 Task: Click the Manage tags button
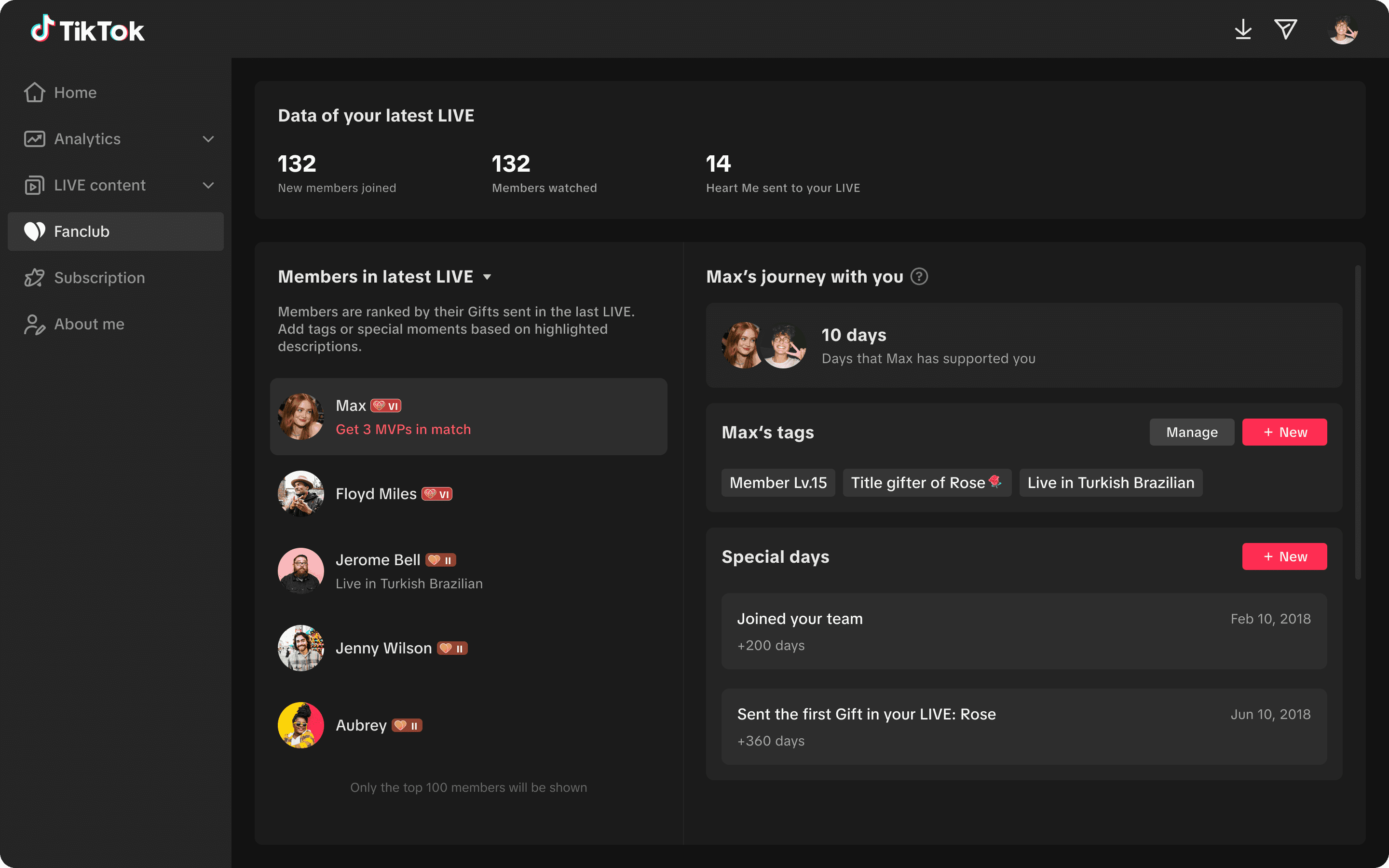click(x=1192, y=432)
